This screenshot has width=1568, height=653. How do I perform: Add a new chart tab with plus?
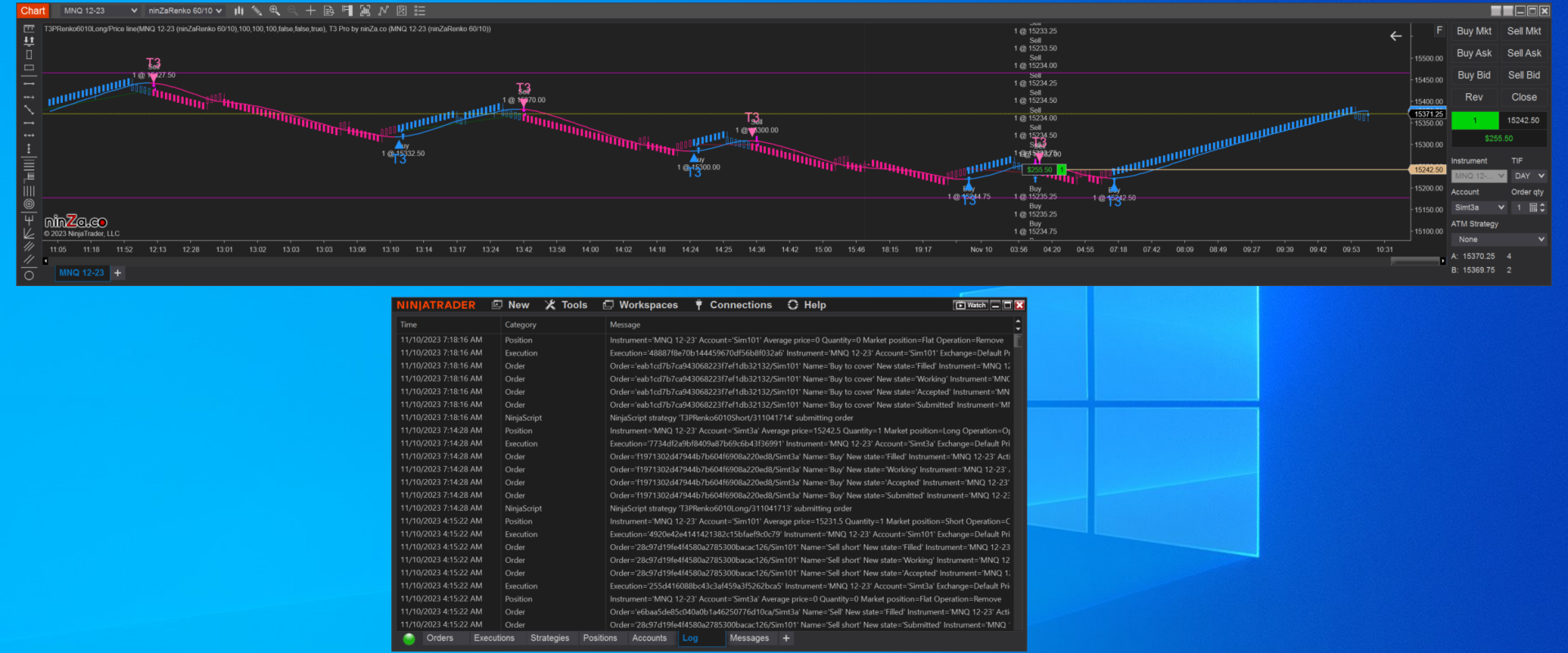coord(118,273)
